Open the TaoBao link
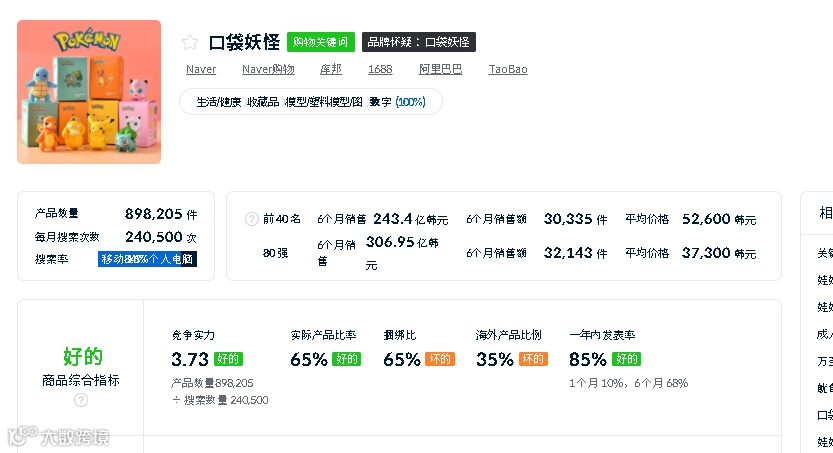 tap(508, 69)
